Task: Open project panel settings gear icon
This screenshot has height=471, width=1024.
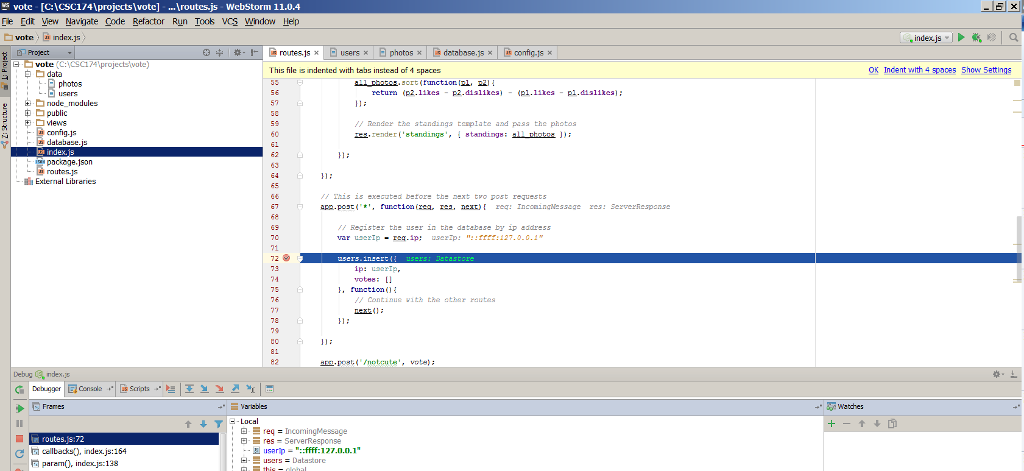Action: click(237, 52)
